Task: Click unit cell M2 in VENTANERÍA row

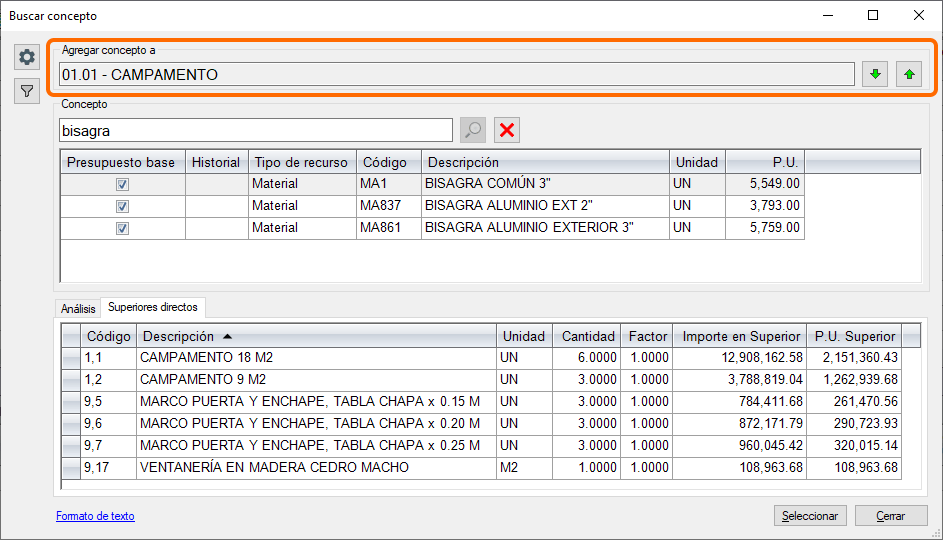Action: click(524, 468)
